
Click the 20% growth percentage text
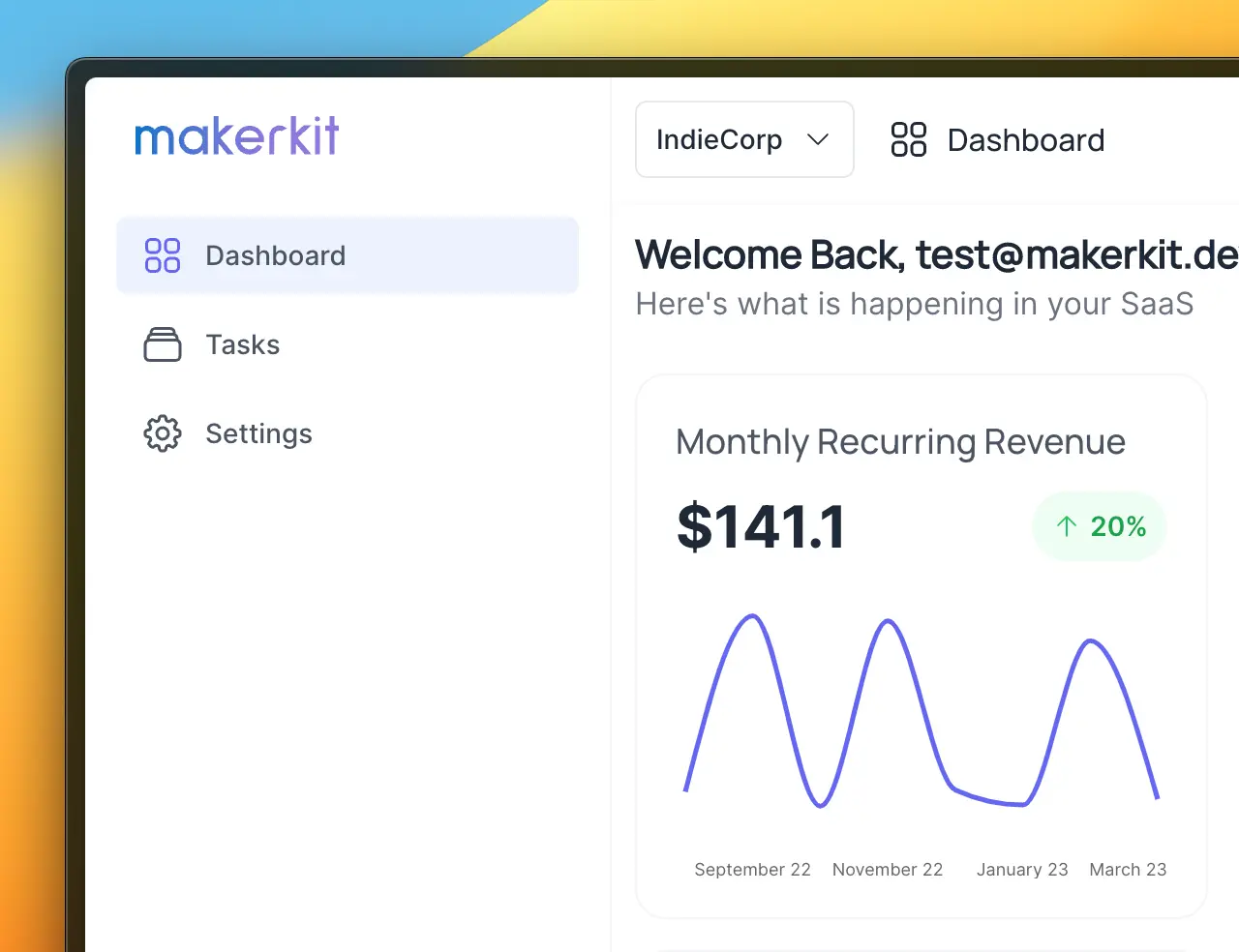[x=1118, y=526]
